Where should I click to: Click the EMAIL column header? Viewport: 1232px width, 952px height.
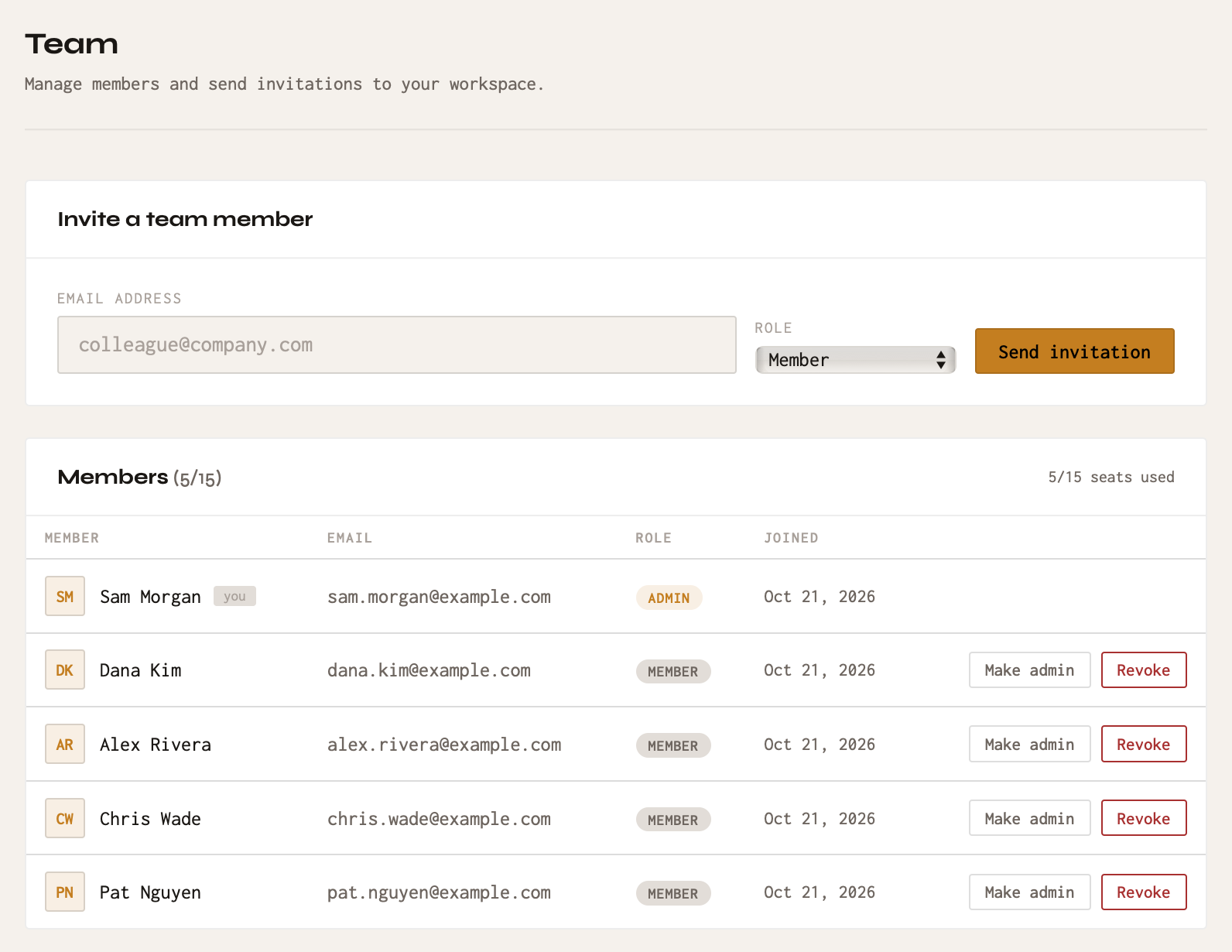[x=350, y=538]
